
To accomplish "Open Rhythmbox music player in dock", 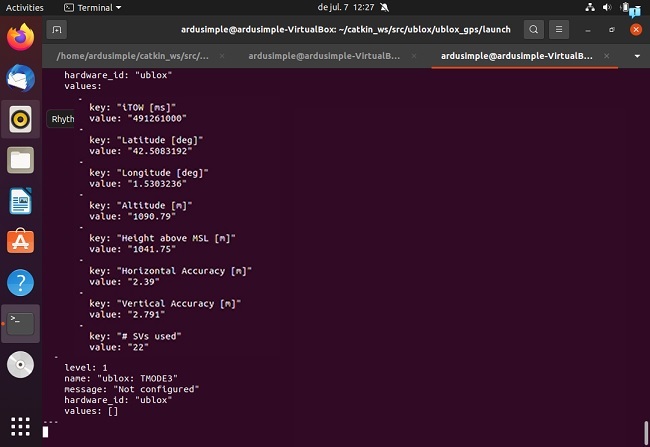I will click(x=20, y=120).
